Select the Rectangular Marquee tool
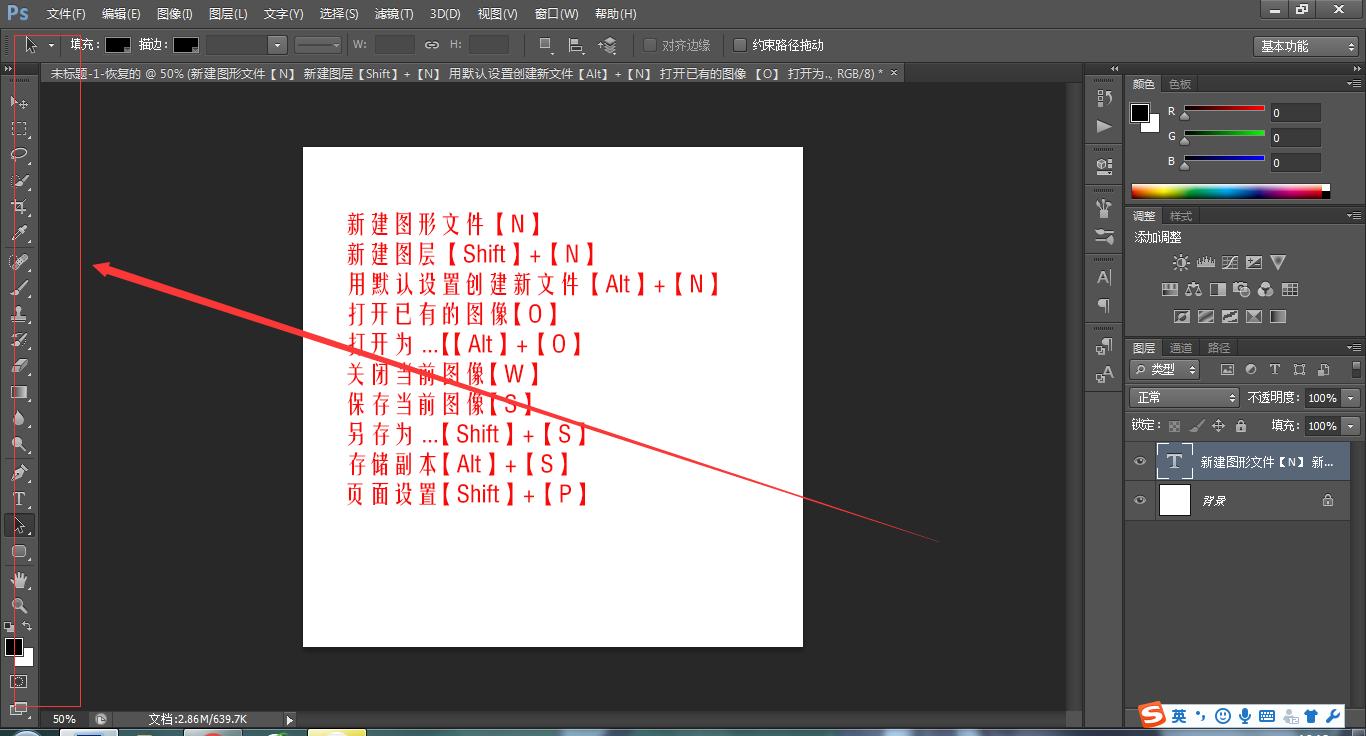Viewport: 1366px width, 736px height. click(x=19, y=129)
